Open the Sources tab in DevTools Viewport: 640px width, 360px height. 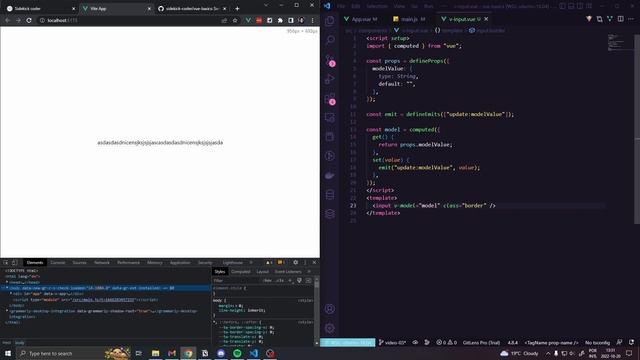click(80, 262)
